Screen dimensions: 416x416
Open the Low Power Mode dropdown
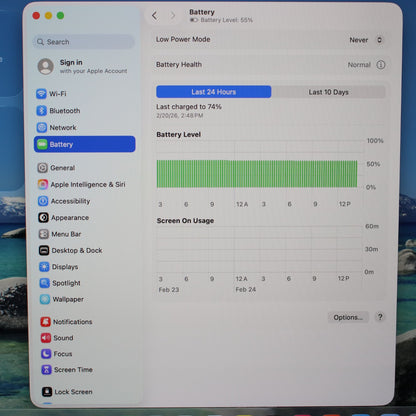click(366, 40)
